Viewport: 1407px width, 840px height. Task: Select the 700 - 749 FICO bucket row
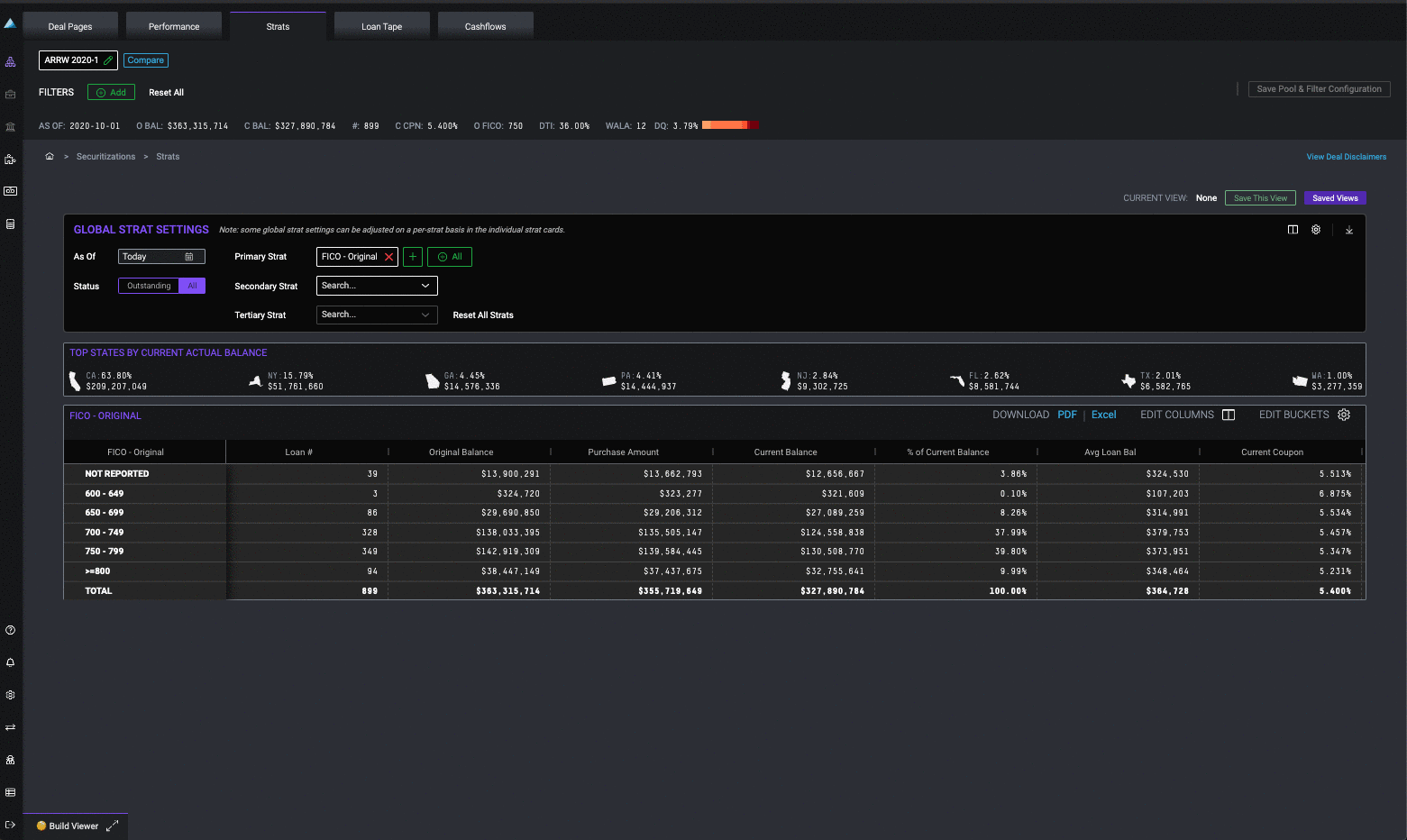coord(715,532)
